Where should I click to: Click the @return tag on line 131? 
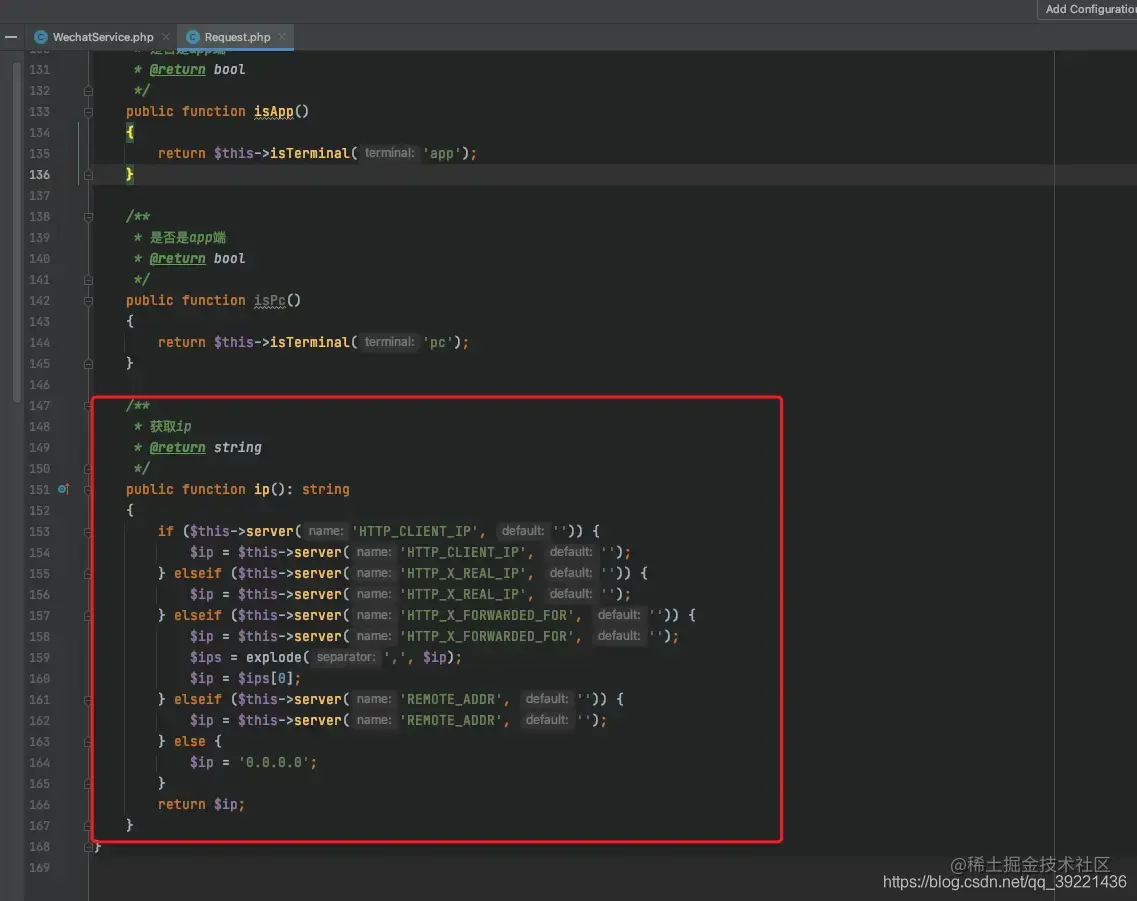click(178, 70)
